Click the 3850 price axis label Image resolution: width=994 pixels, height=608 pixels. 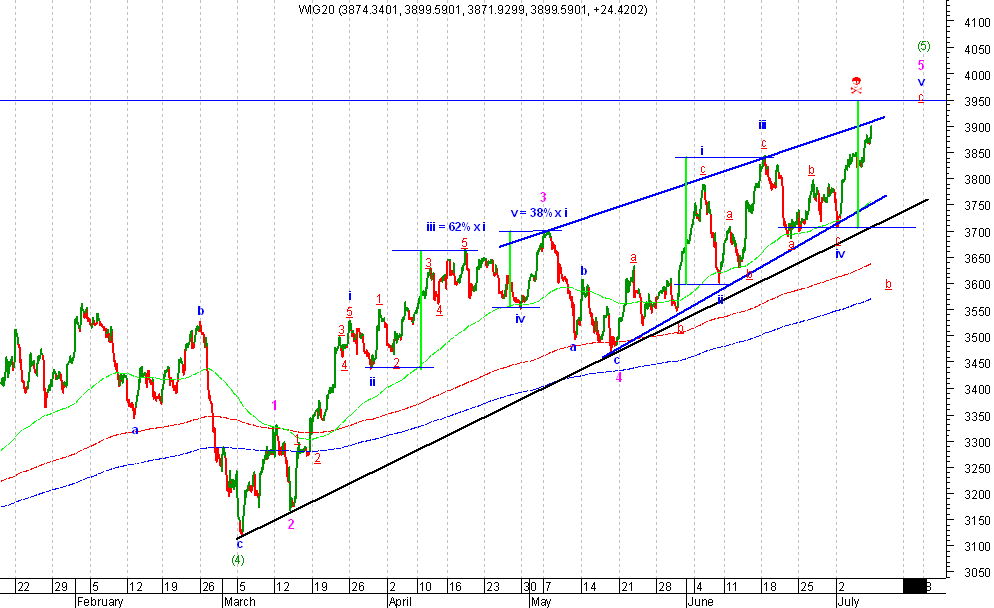[x=976, y=154]
